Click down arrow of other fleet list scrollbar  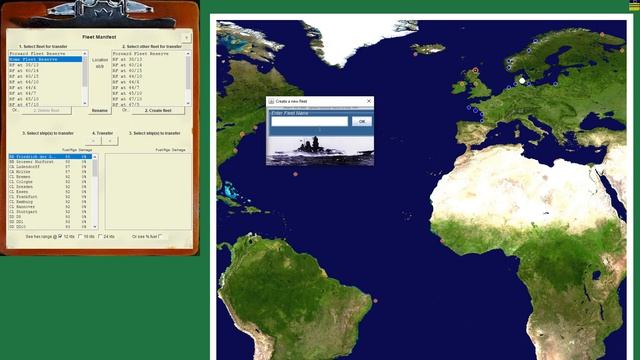[x=188, y=104]
